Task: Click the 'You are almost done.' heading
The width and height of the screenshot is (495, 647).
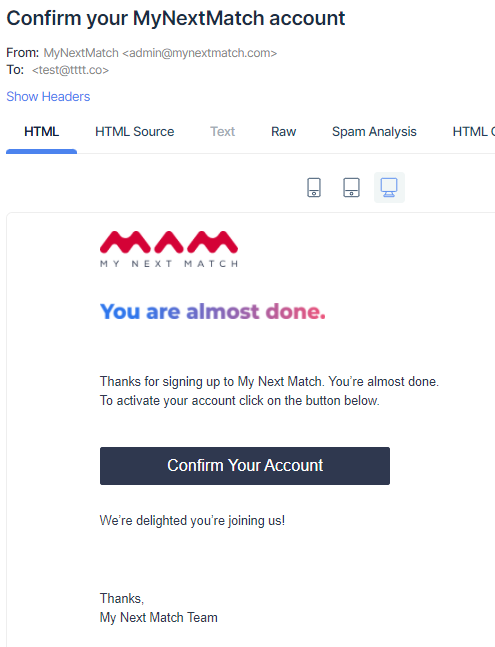Action: tap(212, 312)
